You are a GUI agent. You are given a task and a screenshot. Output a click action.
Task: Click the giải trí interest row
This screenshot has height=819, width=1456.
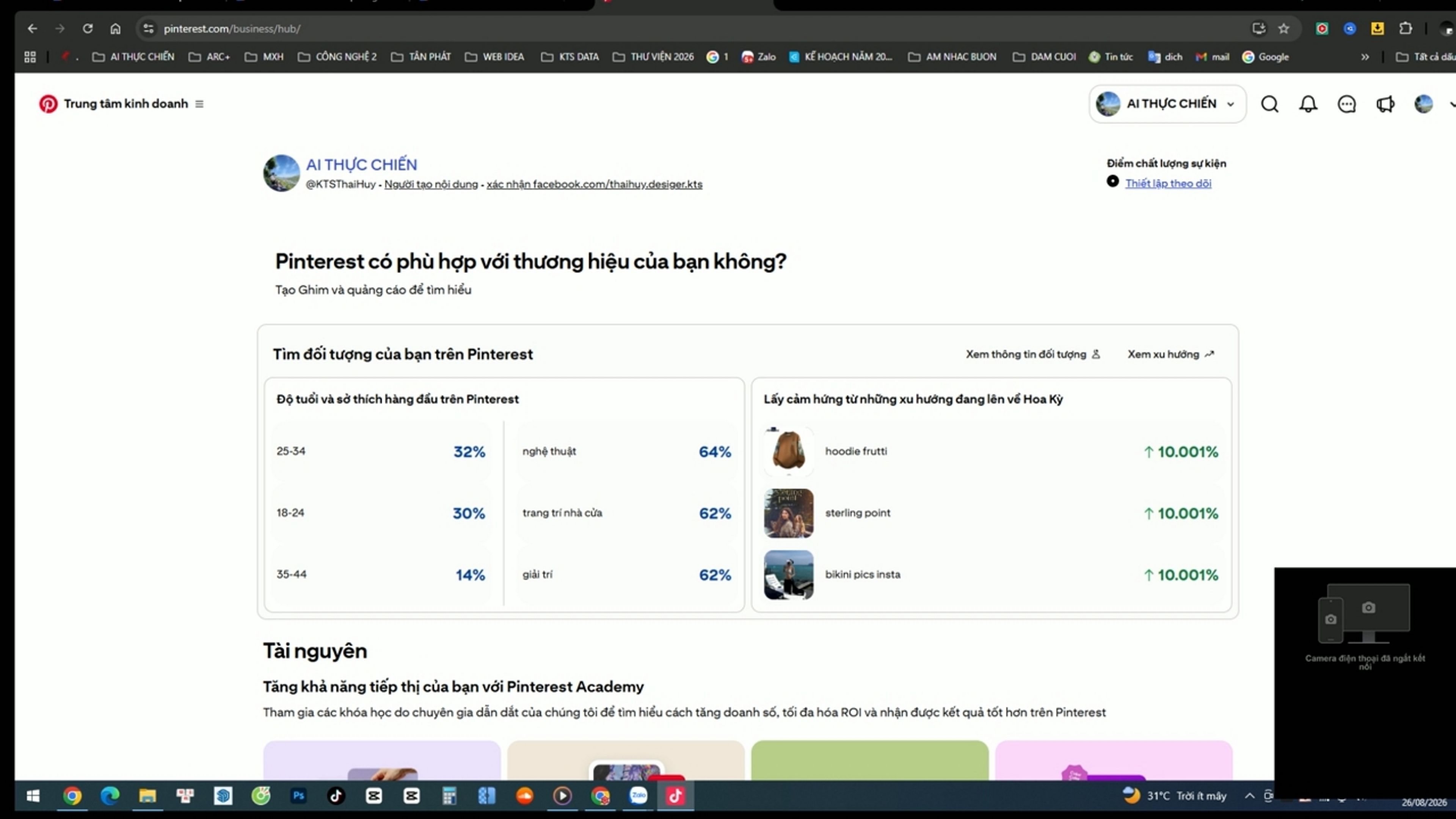(x=627, y=574)
